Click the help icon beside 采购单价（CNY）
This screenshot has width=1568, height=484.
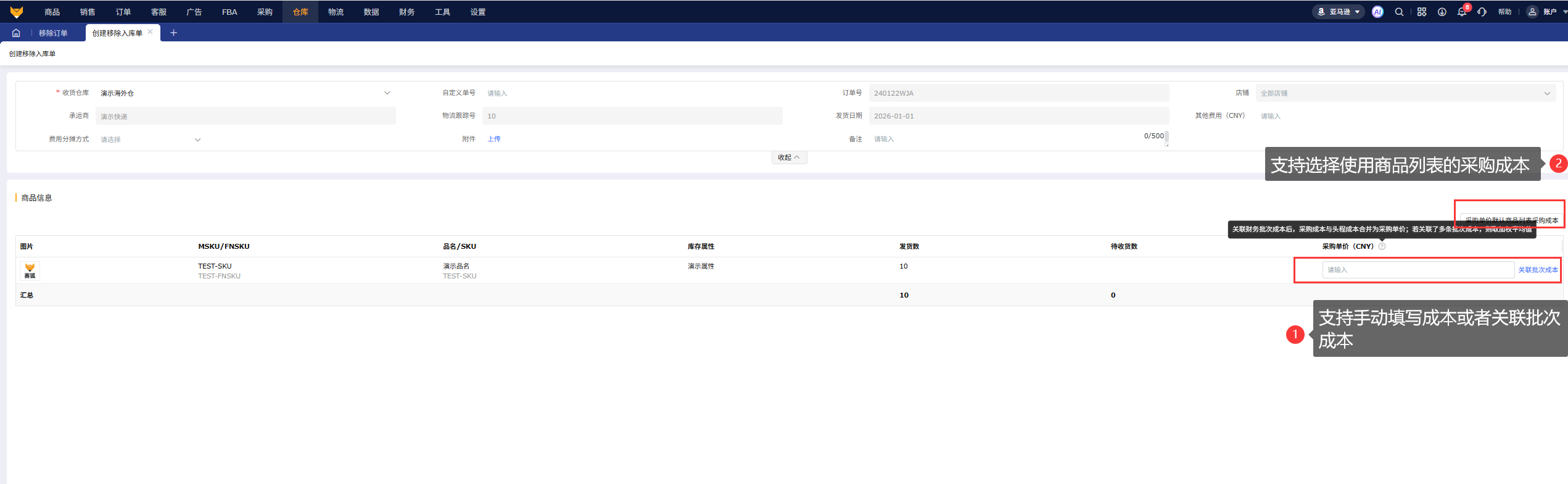click(x=1382, y=246)
